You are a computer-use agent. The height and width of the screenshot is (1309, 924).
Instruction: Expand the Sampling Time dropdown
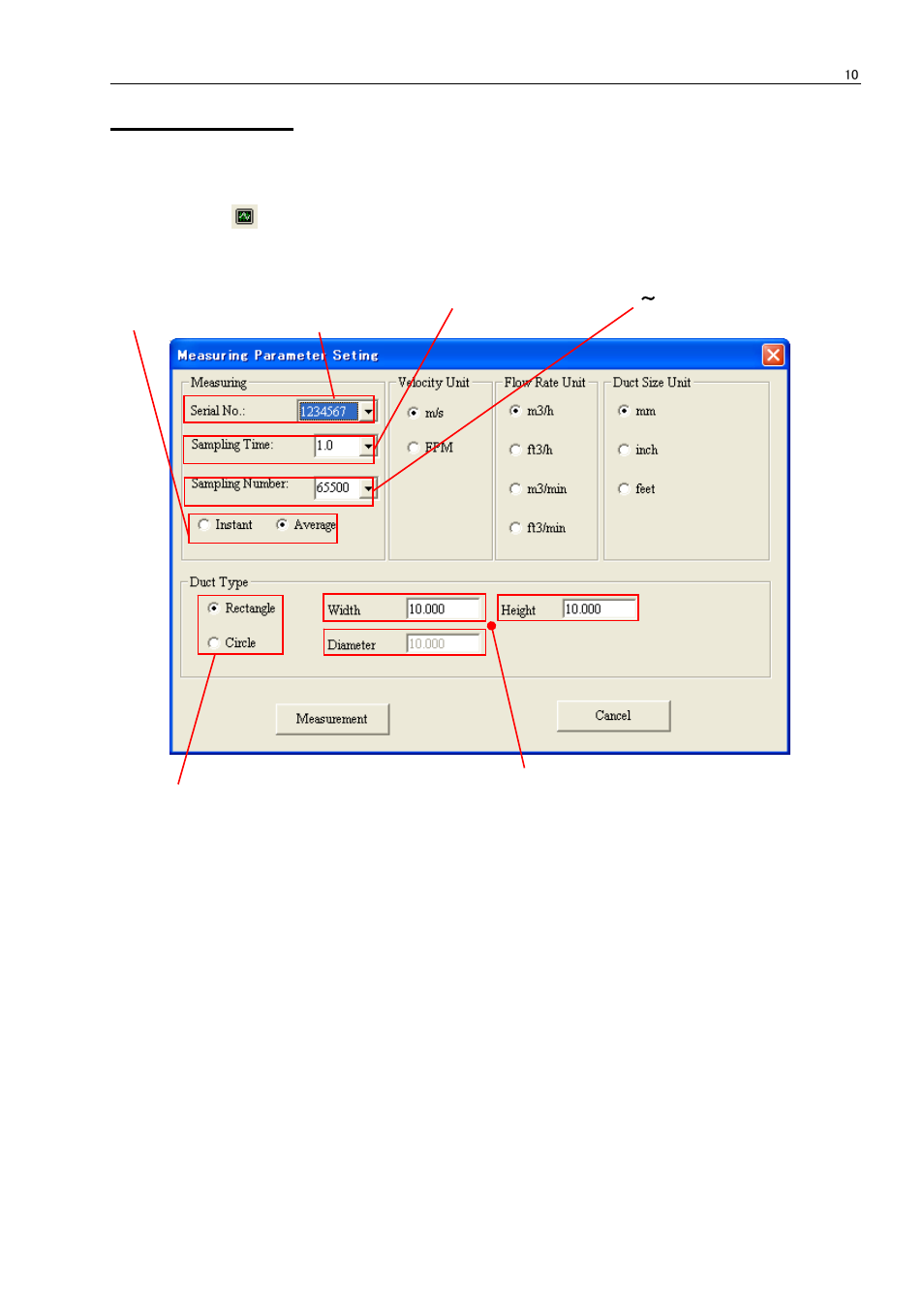pyautogui.click(x=368, y=448)
